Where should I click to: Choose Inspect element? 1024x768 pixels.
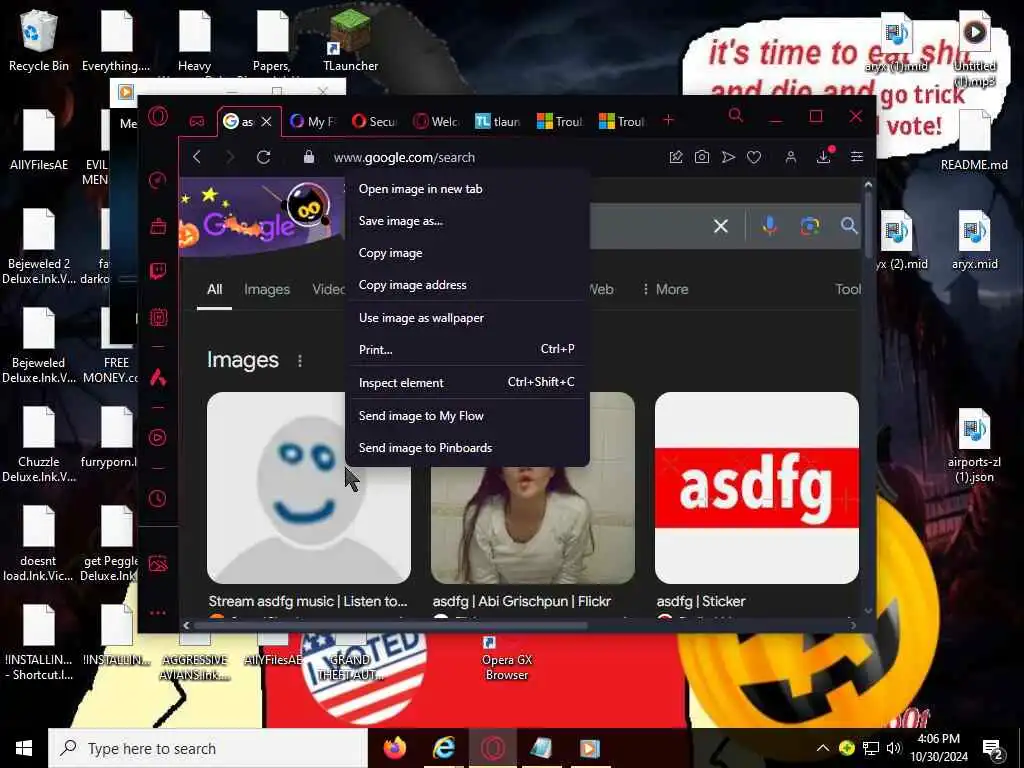pyautogui.click(x=467, y=383)
